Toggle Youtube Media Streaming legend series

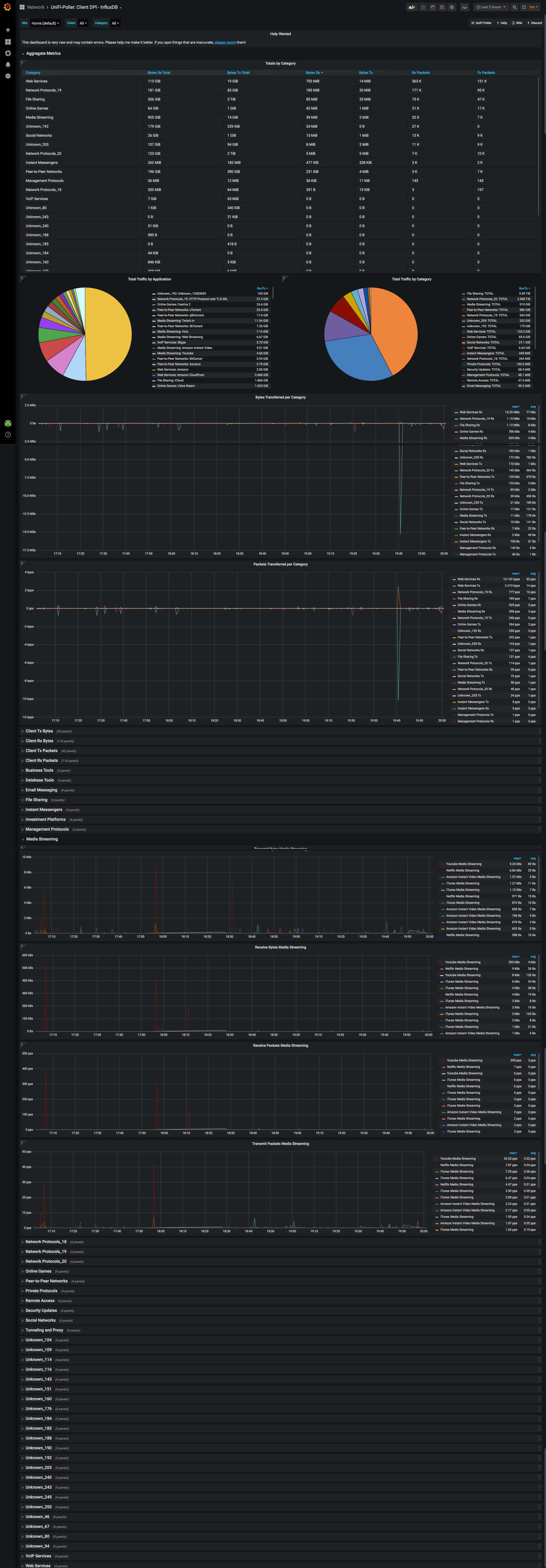[x=463, y=864]
